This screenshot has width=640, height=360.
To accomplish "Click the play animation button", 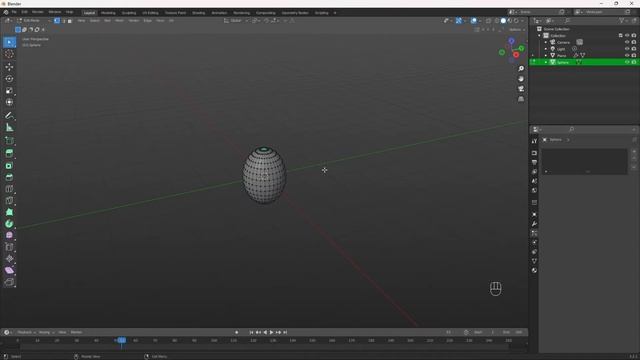I will click(x=271, y=332).
